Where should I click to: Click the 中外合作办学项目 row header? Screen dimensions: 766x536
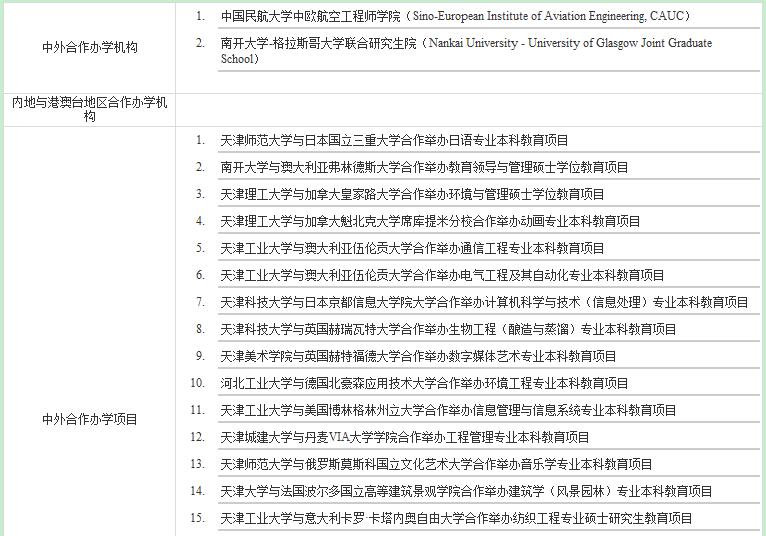[89, 420]
